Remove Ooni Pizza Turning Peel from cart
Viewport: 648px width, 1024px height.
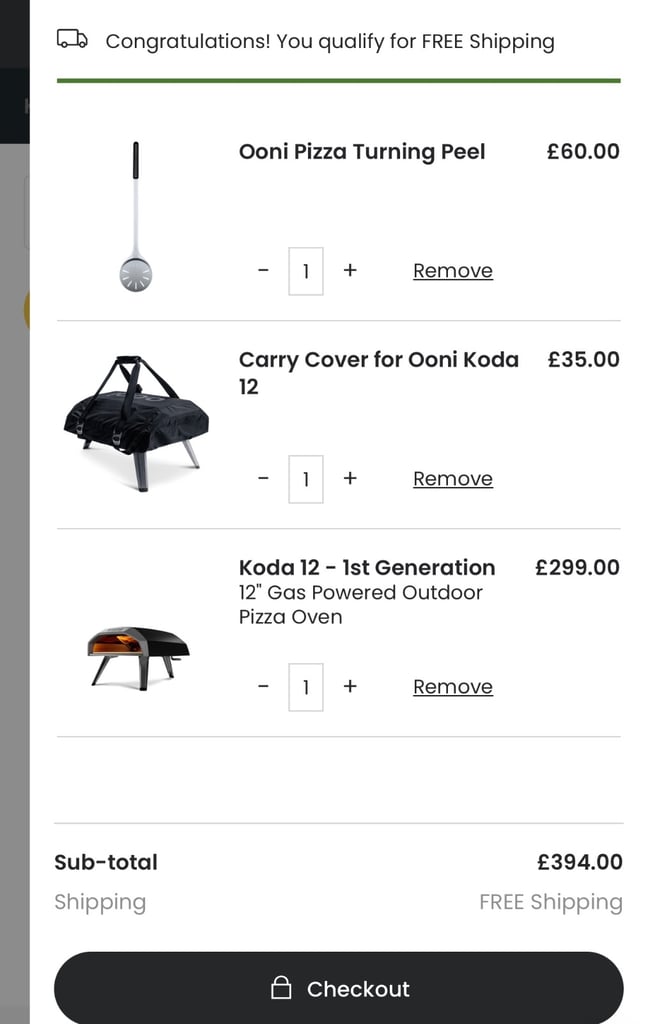click(453, 270)
